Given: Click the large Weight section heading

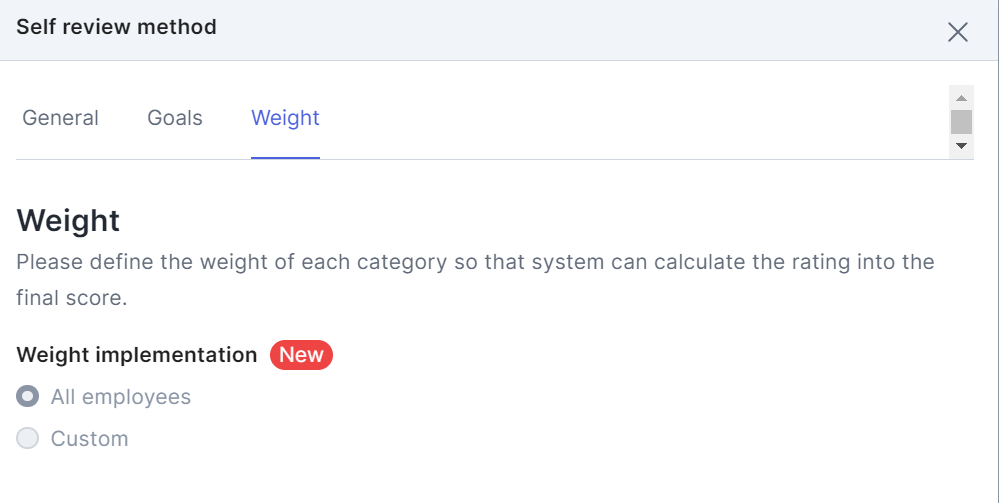Looking at the screenshot, I should coord(68,220).
